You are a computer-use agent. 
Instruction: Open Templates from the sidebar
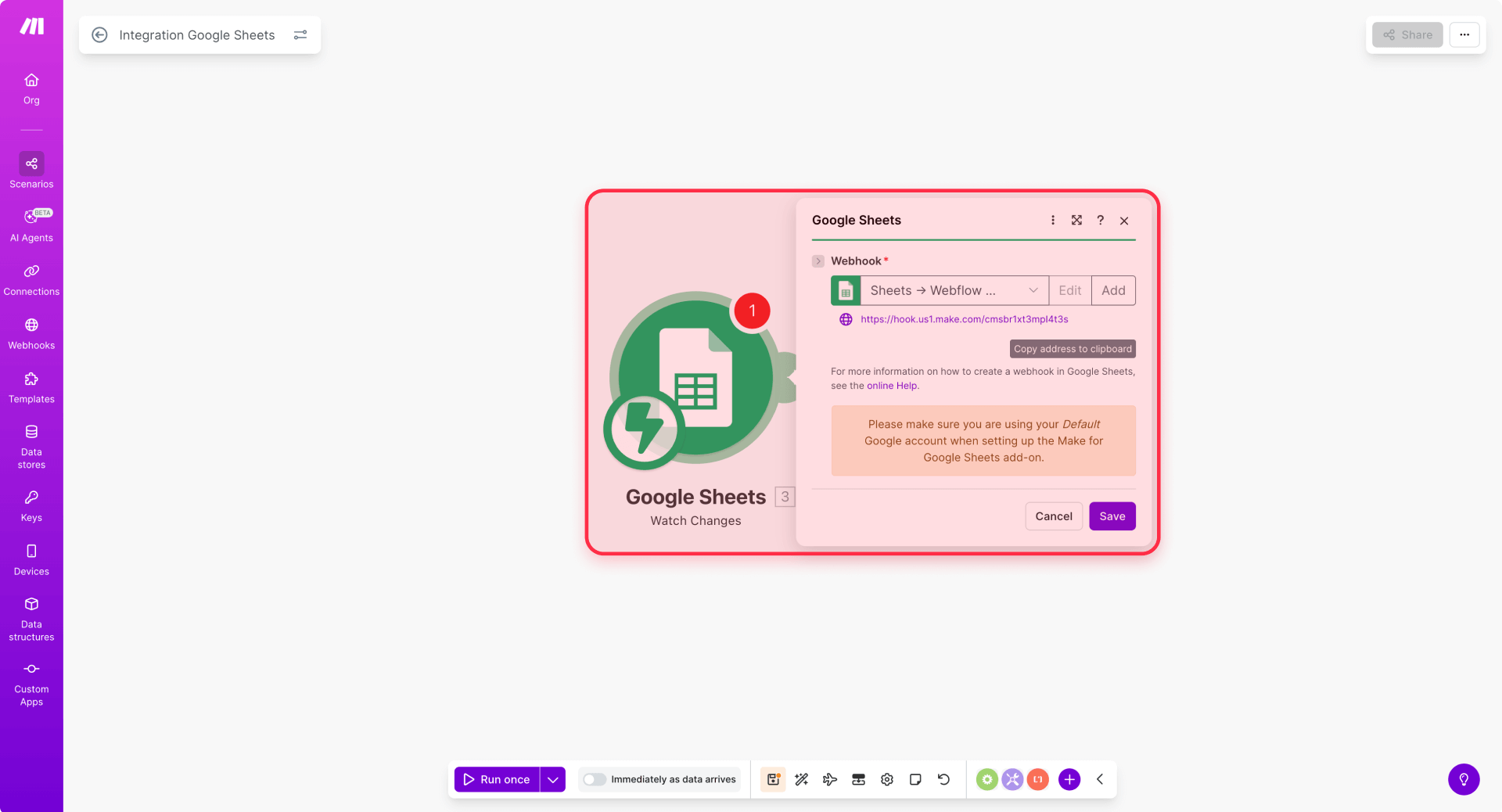point(31,386)
